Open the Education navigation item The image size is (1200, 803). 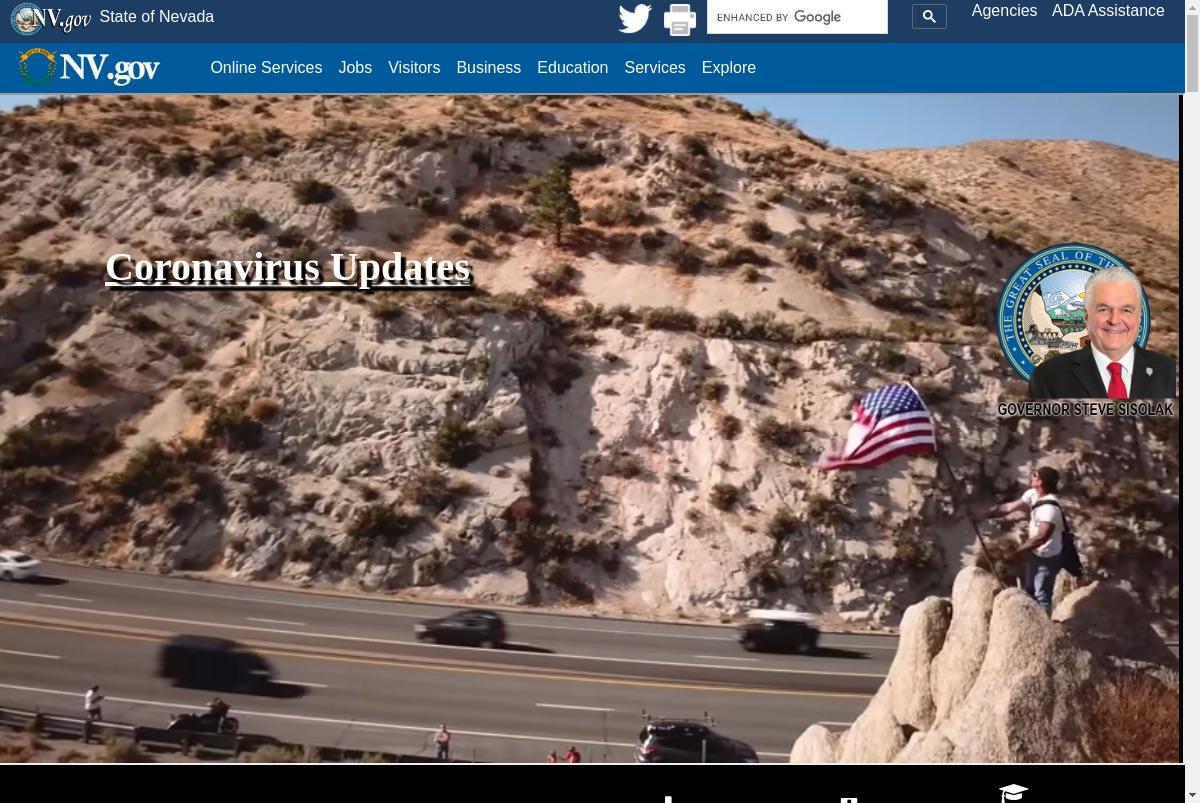572,68
